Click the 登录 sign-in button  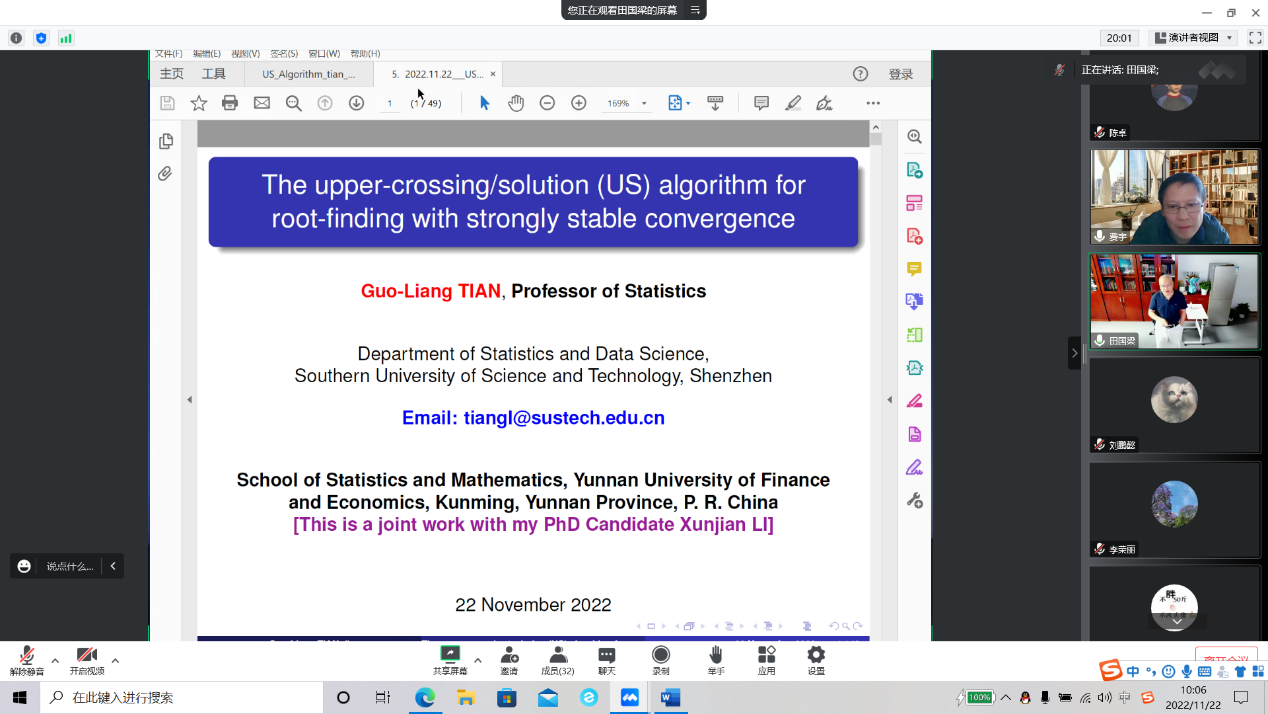[901, 74]
